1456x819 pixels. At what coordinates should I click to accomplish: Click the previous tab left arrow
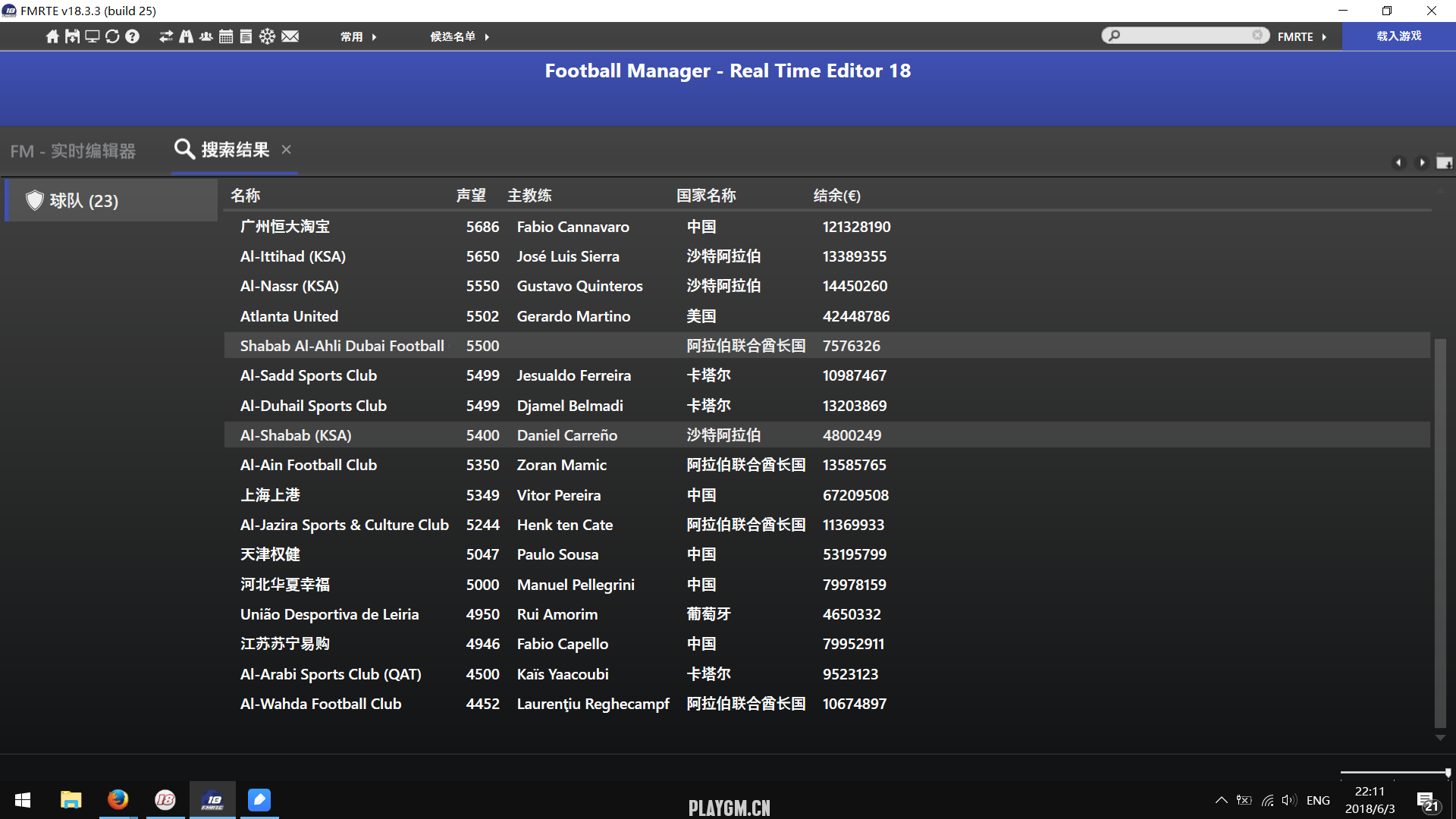tap(1399, 162)
